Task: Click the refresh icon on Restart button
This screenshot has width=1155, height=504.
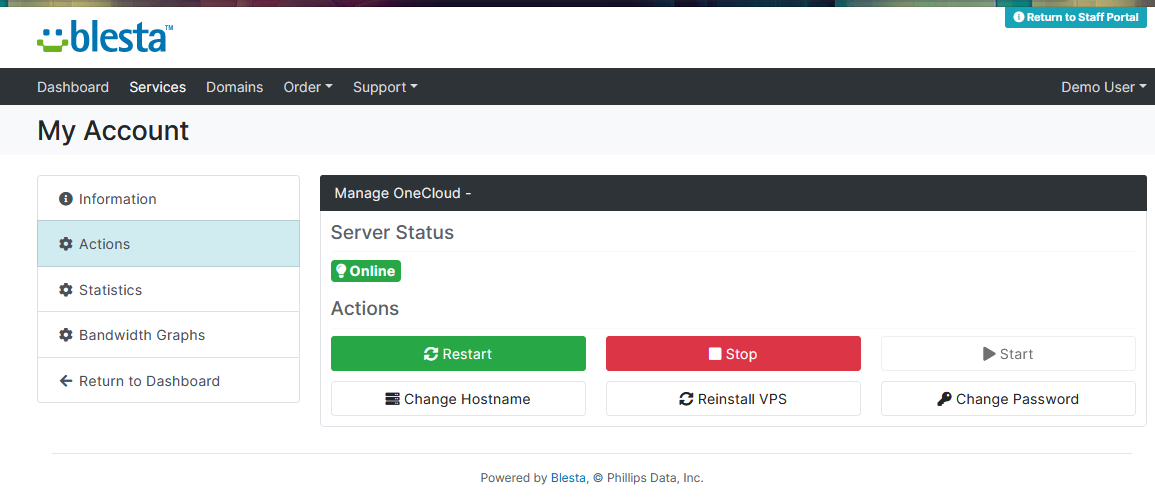Action: 431,354
